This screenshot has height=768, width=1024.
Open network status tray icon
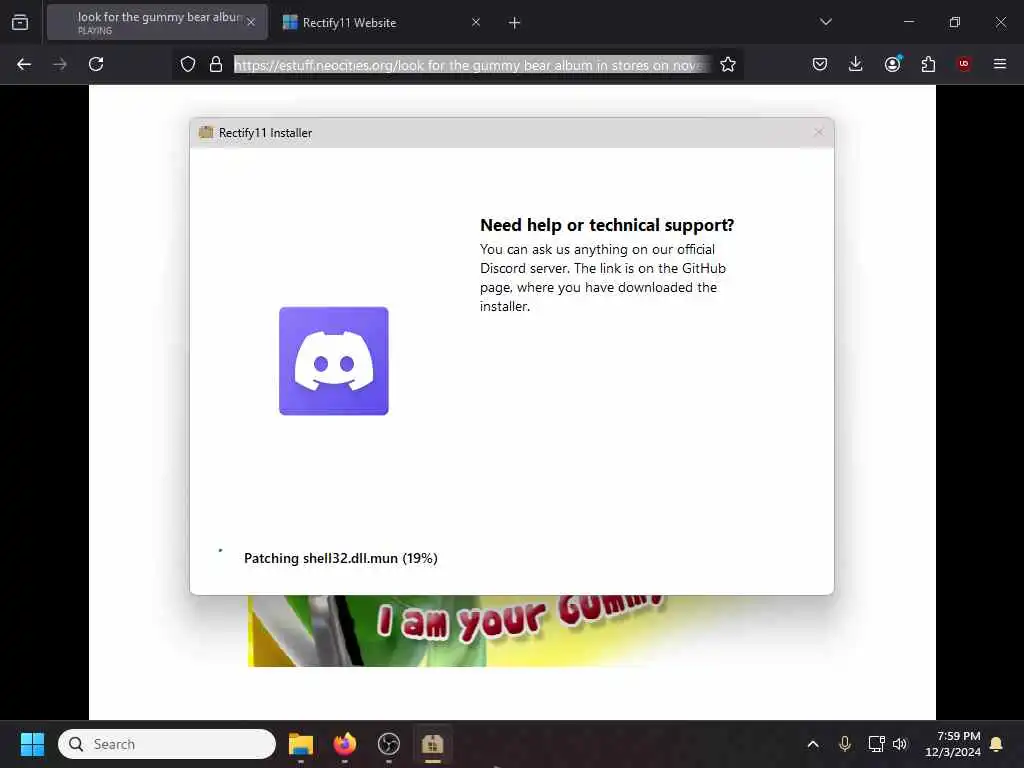[876, 744]
